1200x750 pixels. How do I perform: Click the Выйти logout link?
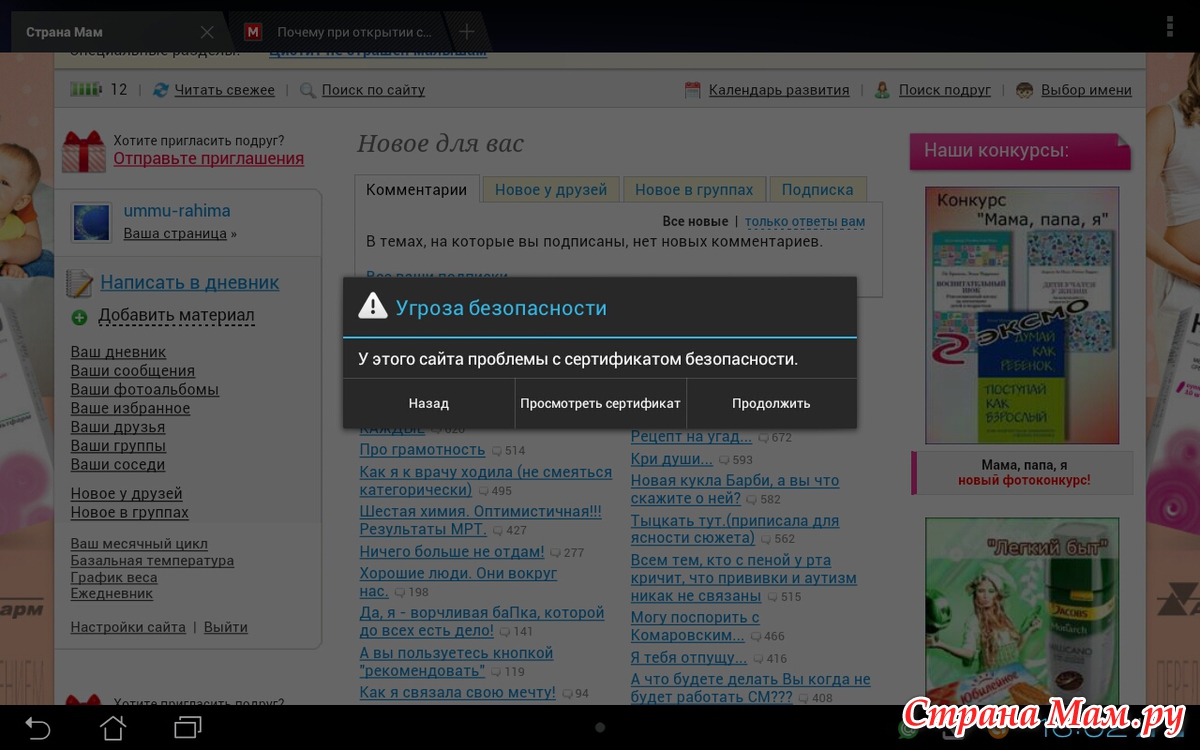[225, 627]
